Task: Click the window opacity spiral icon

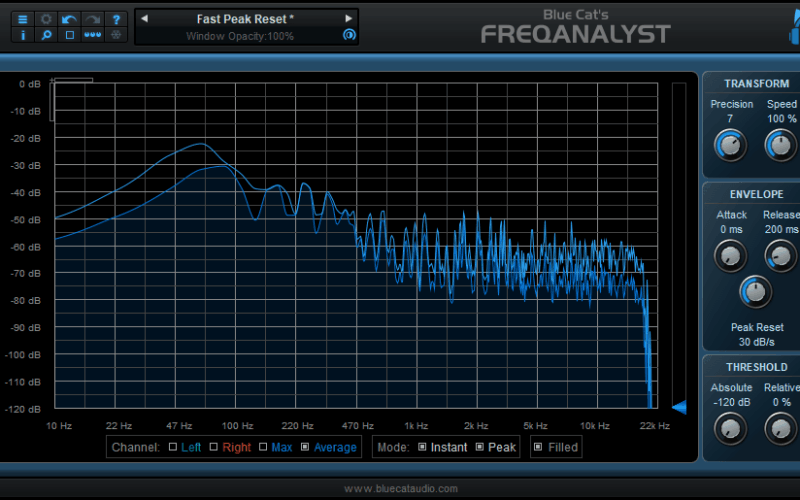Action: point(349,35)
